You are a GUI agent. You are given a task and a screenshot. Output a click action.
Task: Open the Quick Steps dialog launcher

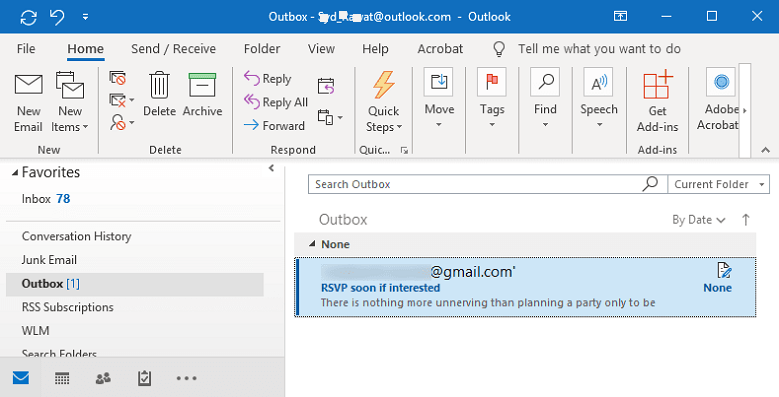click(x=404, y=151)
